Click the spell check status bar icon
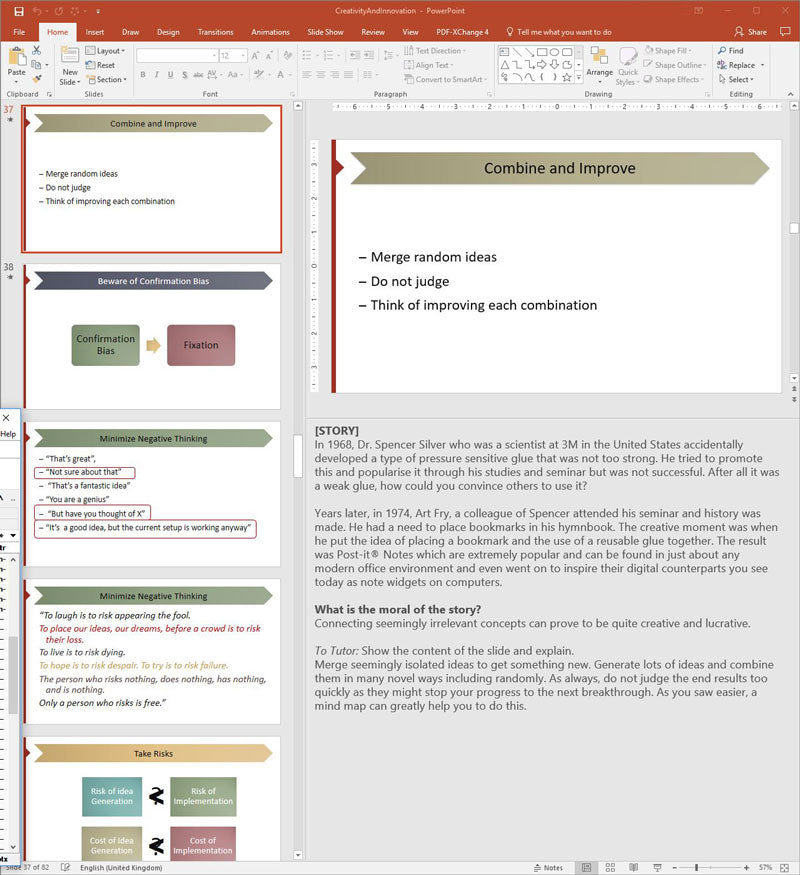Image resolution: width=800 pixels, height=875 pixels. point(65,867)
